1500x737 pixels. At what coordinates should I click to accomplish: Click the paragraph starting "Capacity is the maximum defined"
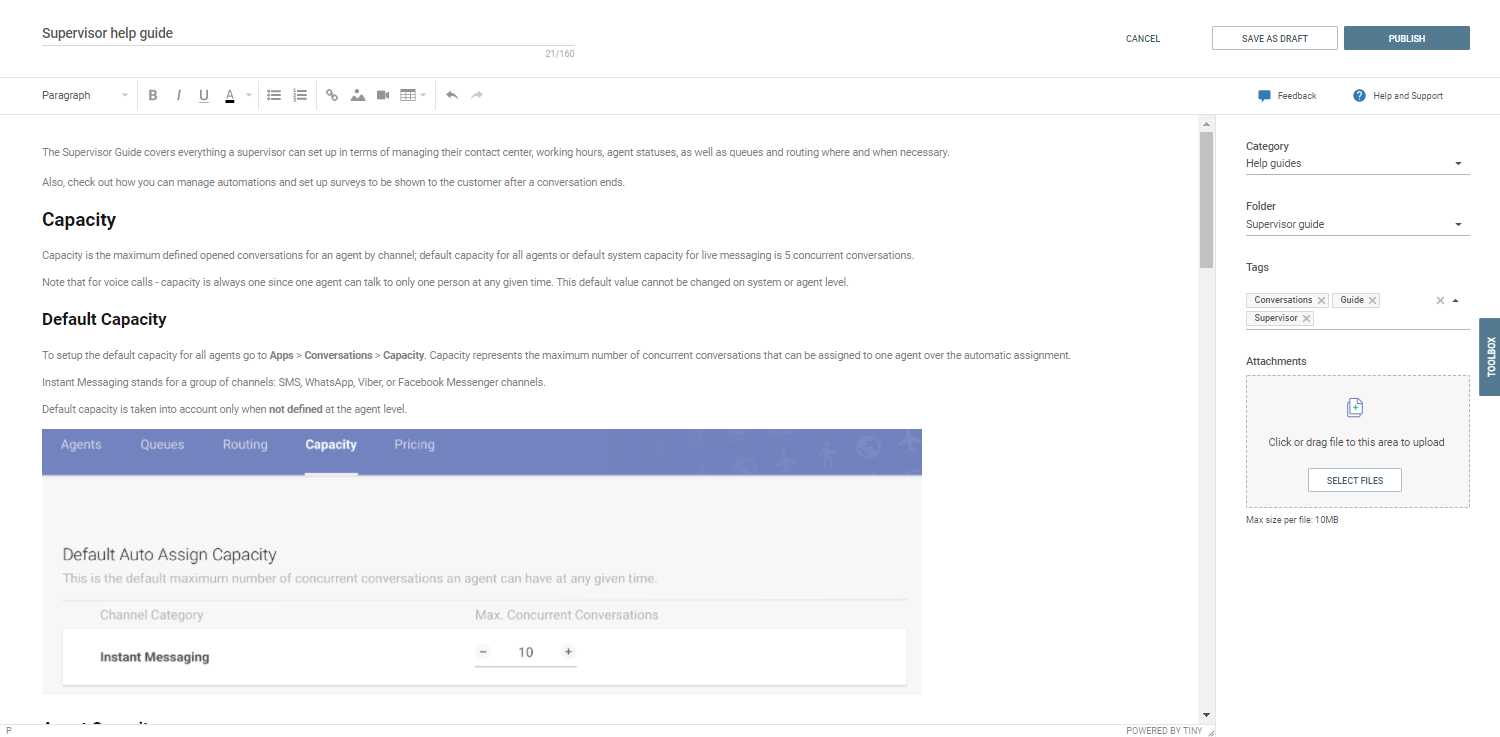478,255
